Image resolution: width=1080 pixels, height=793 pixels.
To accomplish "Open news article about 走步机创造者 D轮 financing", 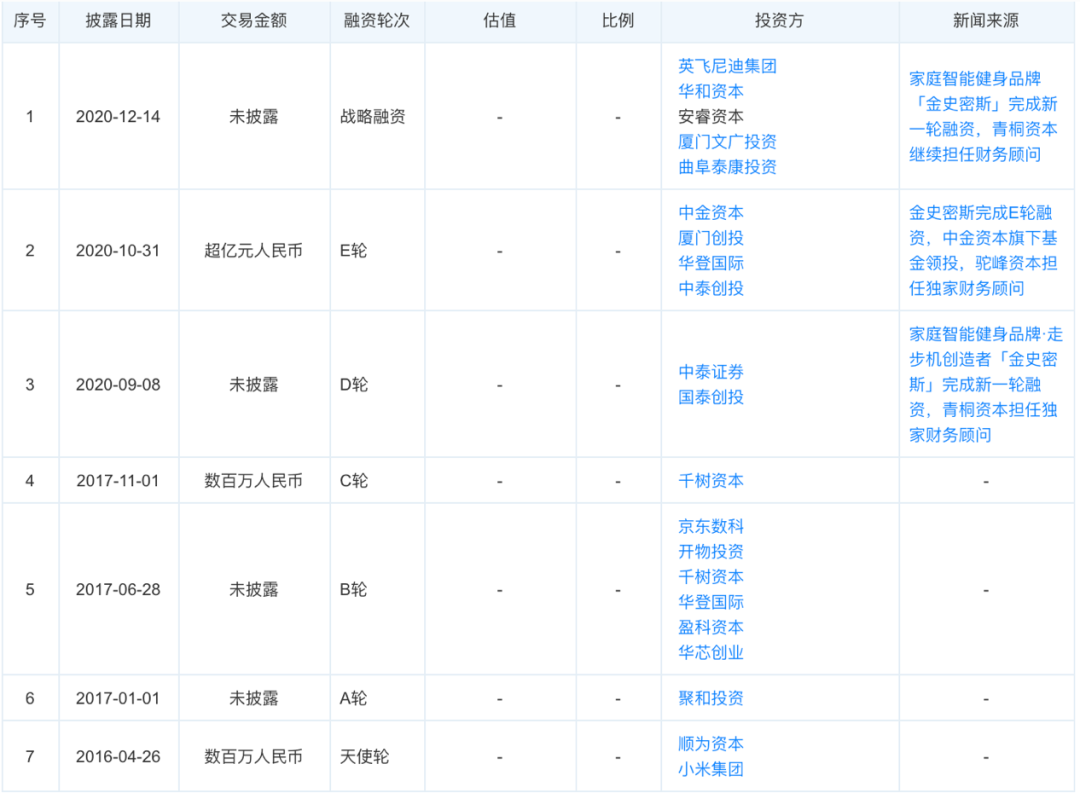I will tap(986, 384).
